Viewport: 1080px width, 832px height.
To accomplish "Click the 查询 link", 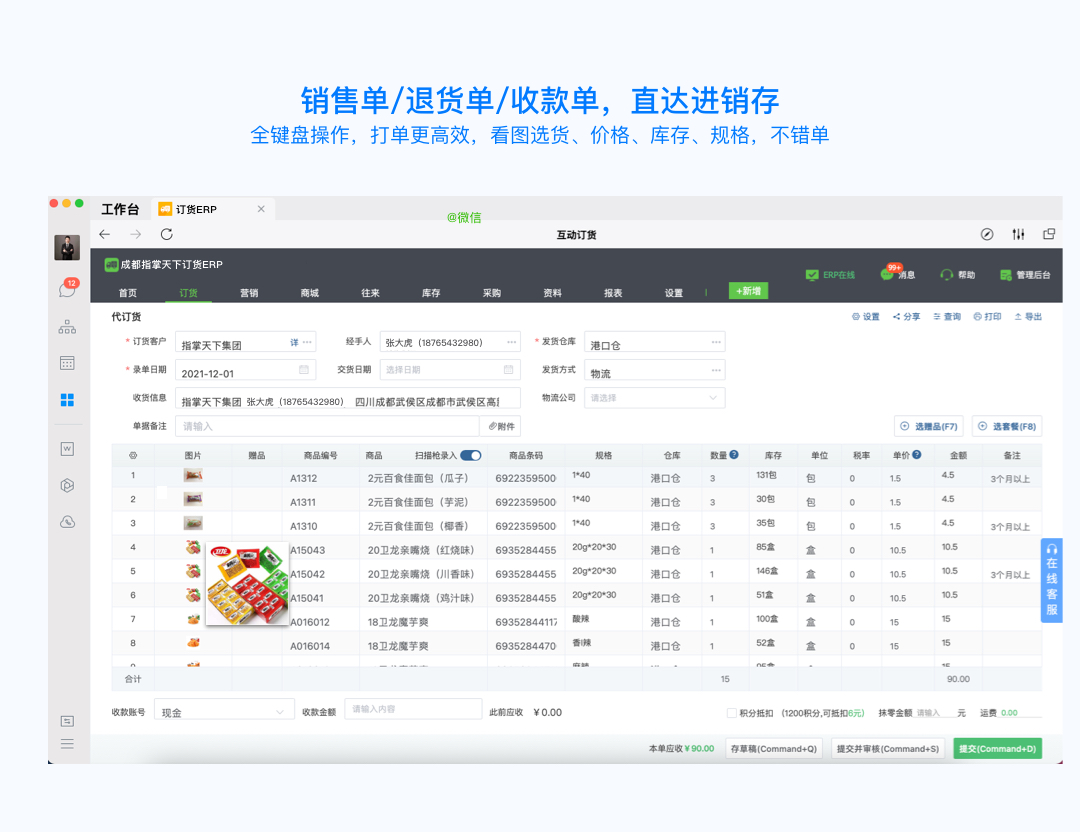I will (x=947, y=317).
